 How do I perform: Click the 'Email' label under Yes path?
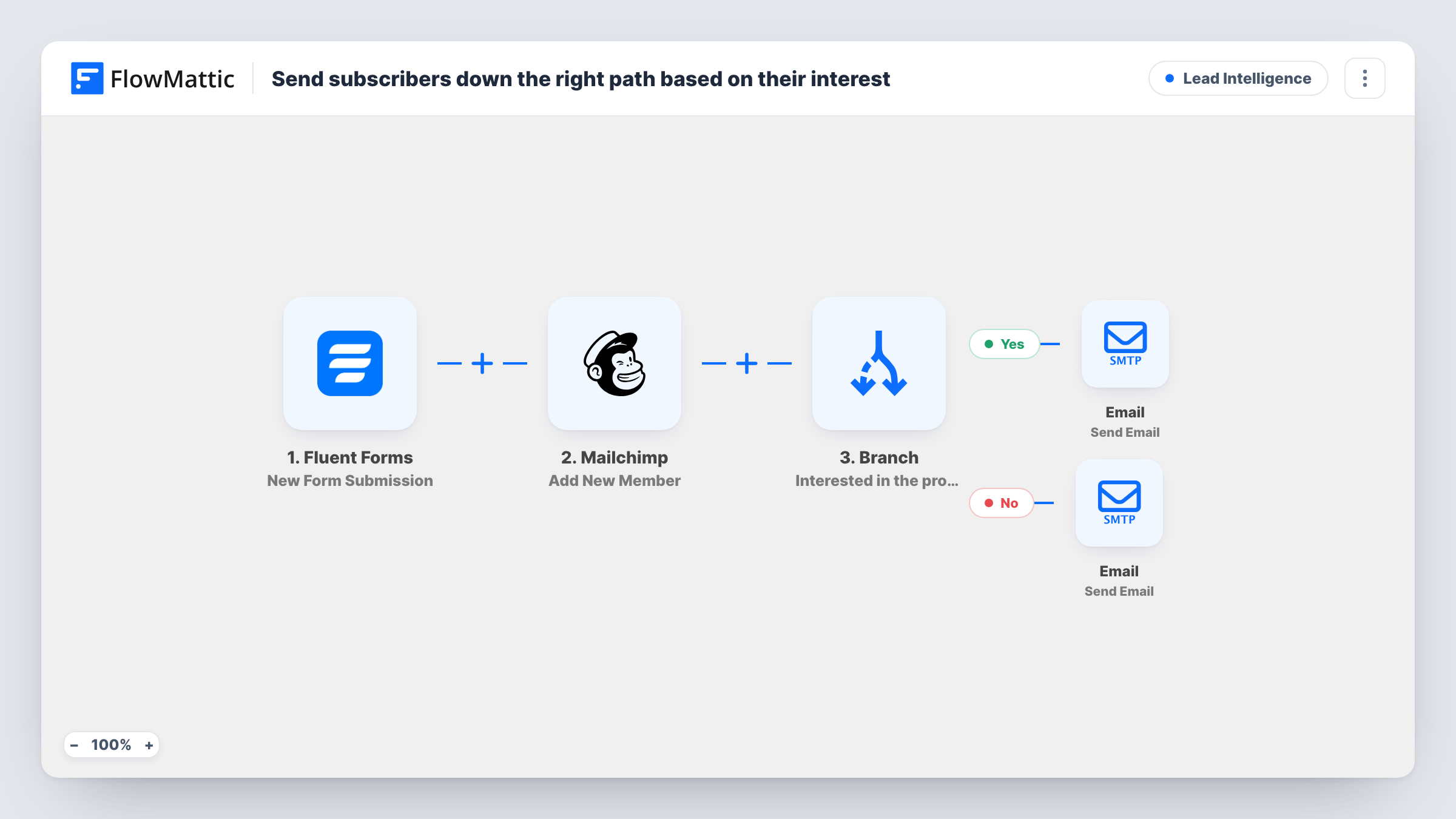(x=1125, y=412)
